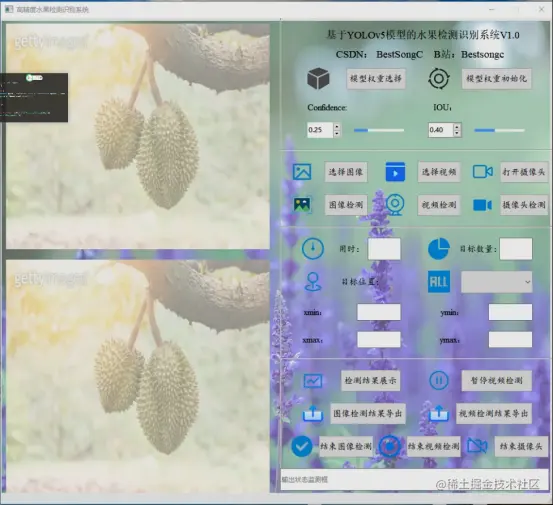Click the 目标数量 count field
The width and height of the screenshot is (554, 505).
click(x=516, y=249)
